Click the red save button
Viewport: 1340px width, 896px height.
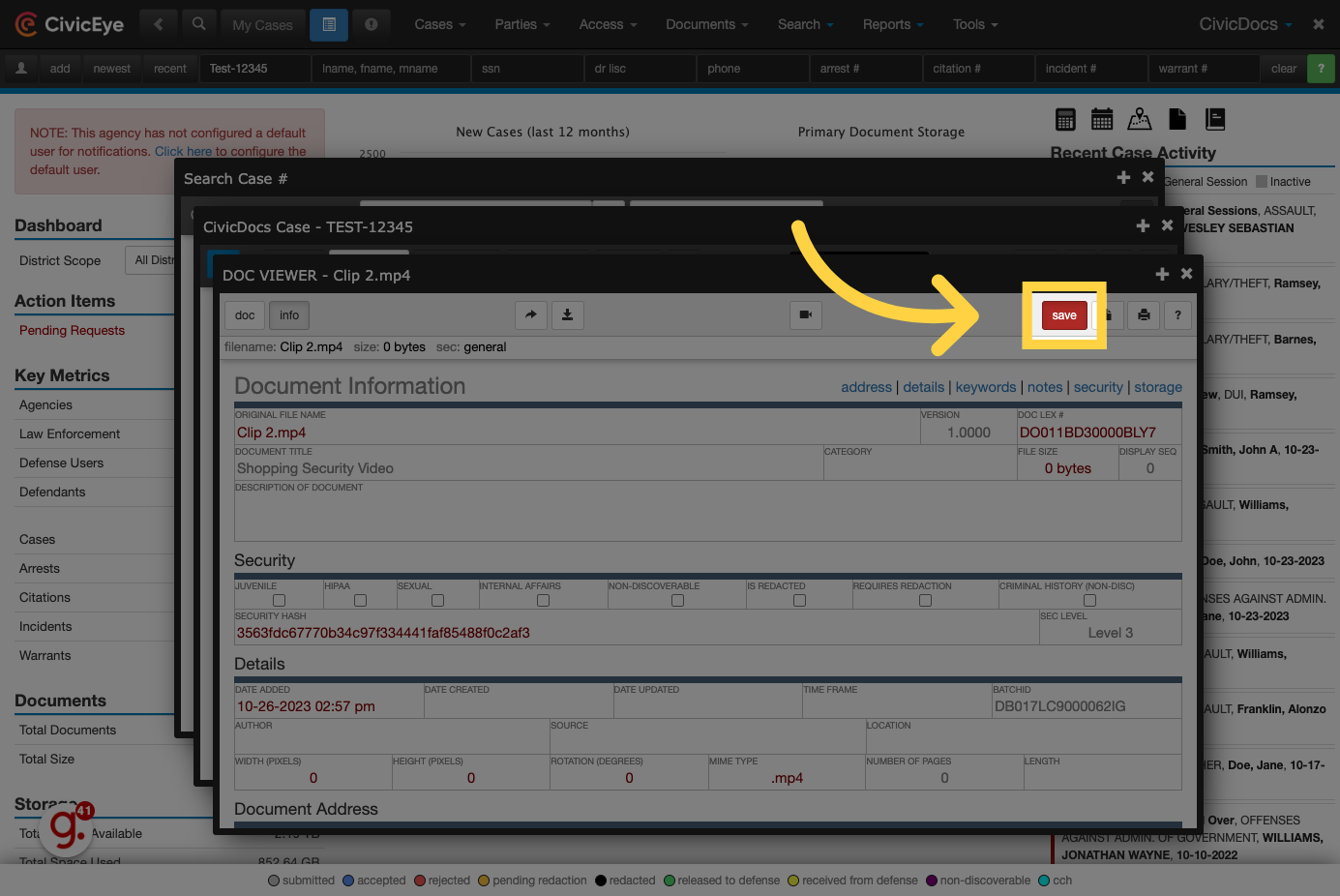pyautogui.click(x=1064, y=315)
